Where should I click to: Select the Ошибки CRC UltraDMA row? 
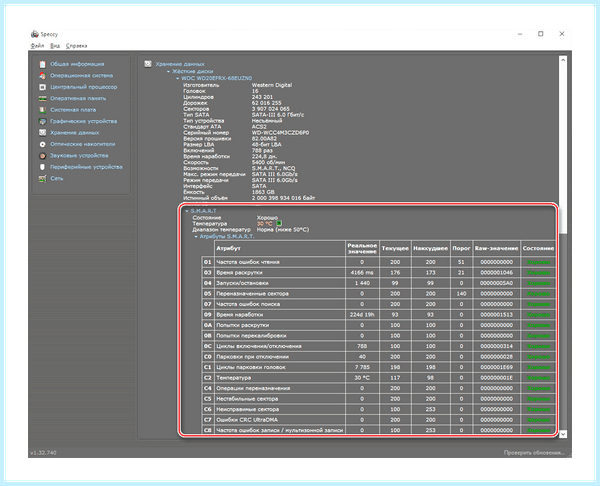click(378, 420)
